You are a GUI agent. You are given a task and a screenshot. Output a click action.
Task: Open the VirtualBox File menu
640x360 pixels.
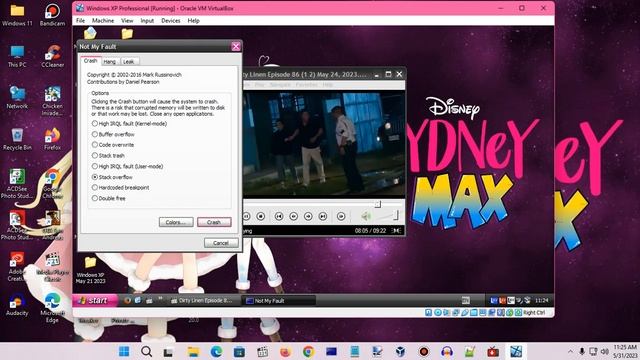(x=81, y=20)
